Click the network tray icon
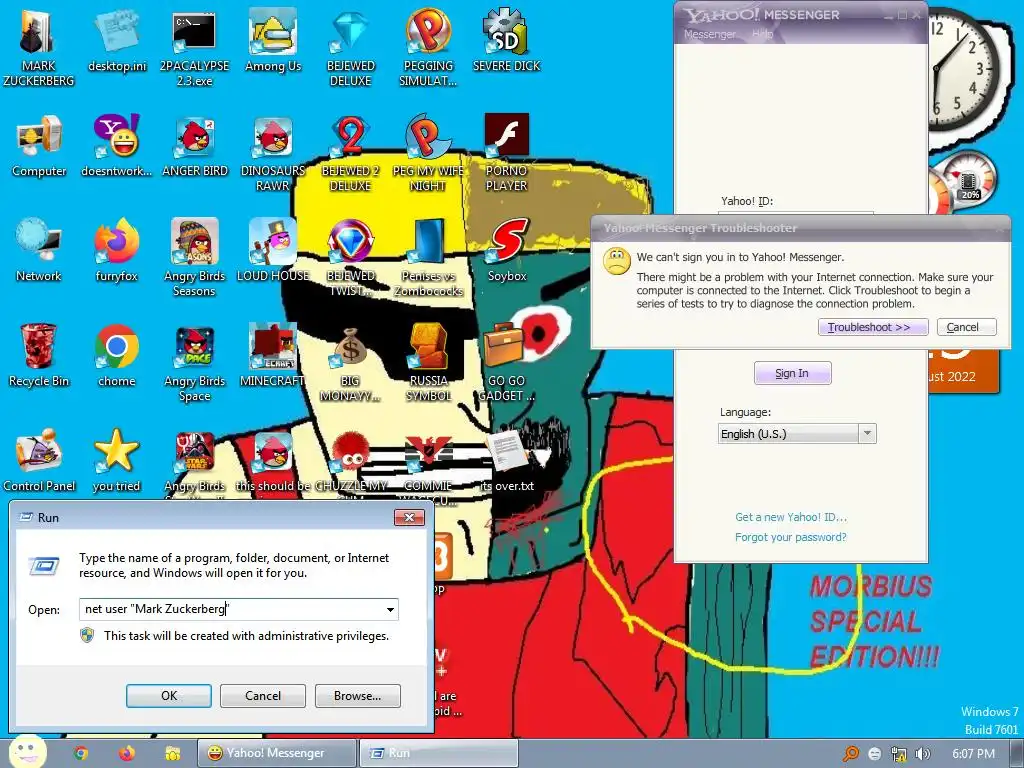The height and width of the screenshot is (768, 1024). coord(899,754)
